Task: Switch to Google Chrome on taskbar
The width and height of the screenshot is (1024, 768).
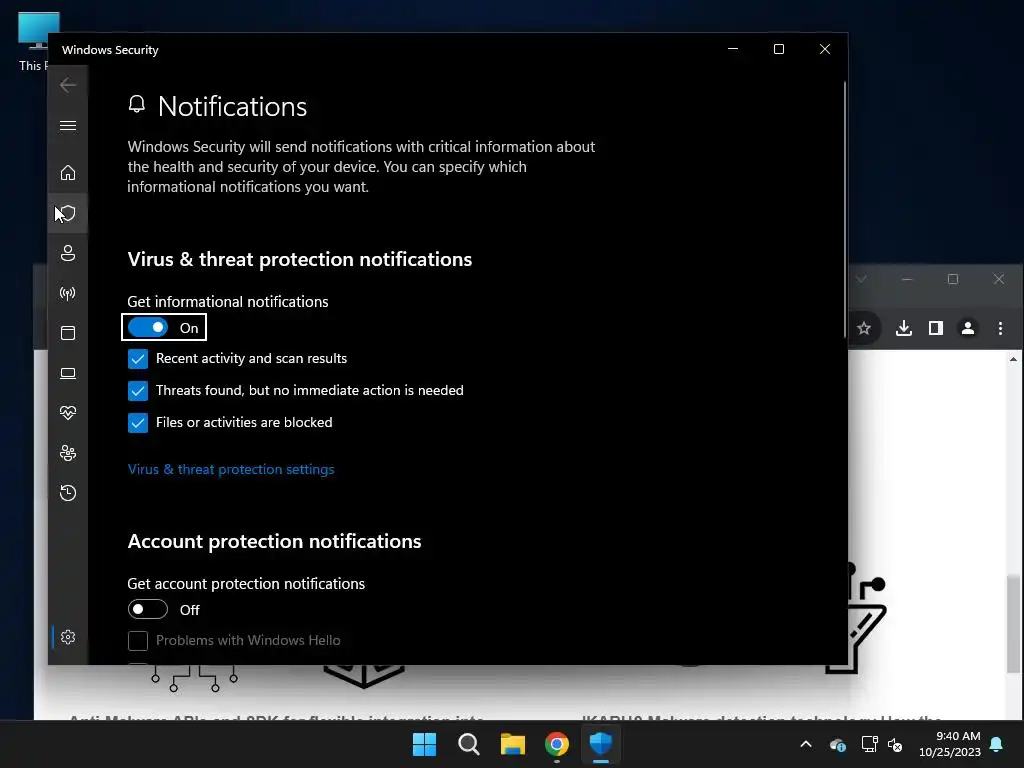Action: pos(557,744)
